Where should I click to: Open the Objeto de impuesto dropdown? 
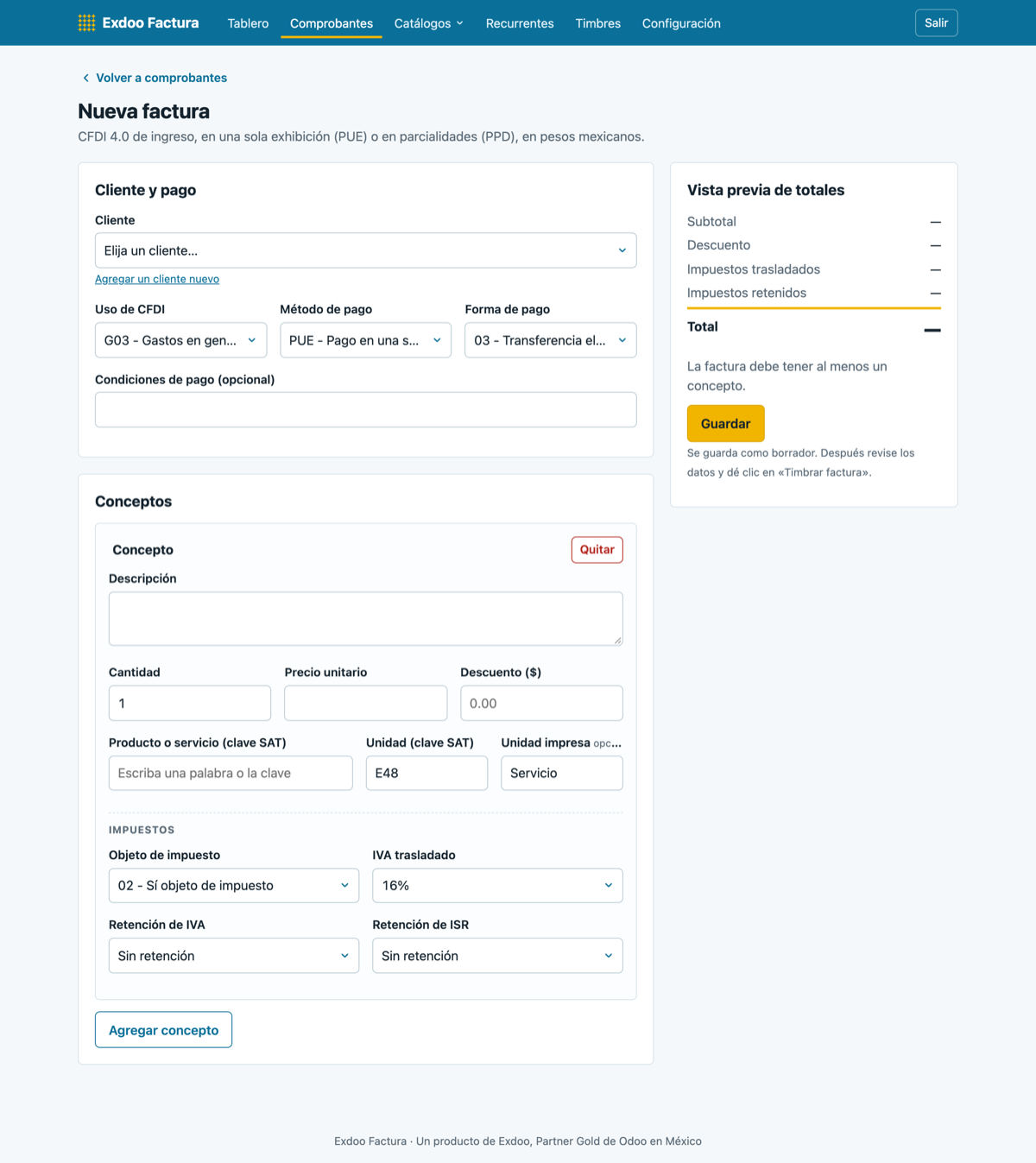pyautogui.click(x=234, y=886)
